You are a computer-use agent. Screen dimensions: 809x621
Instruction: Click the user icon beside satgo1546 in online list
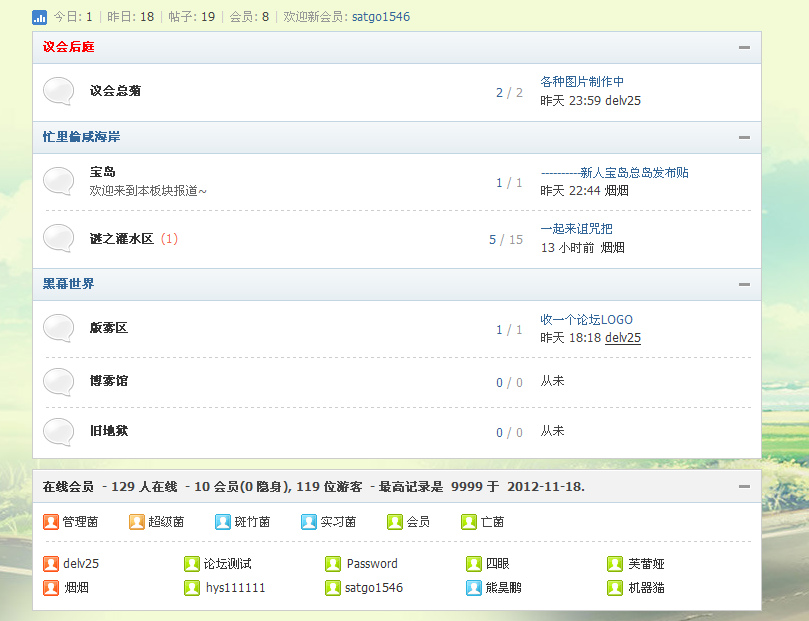point(333,587)
